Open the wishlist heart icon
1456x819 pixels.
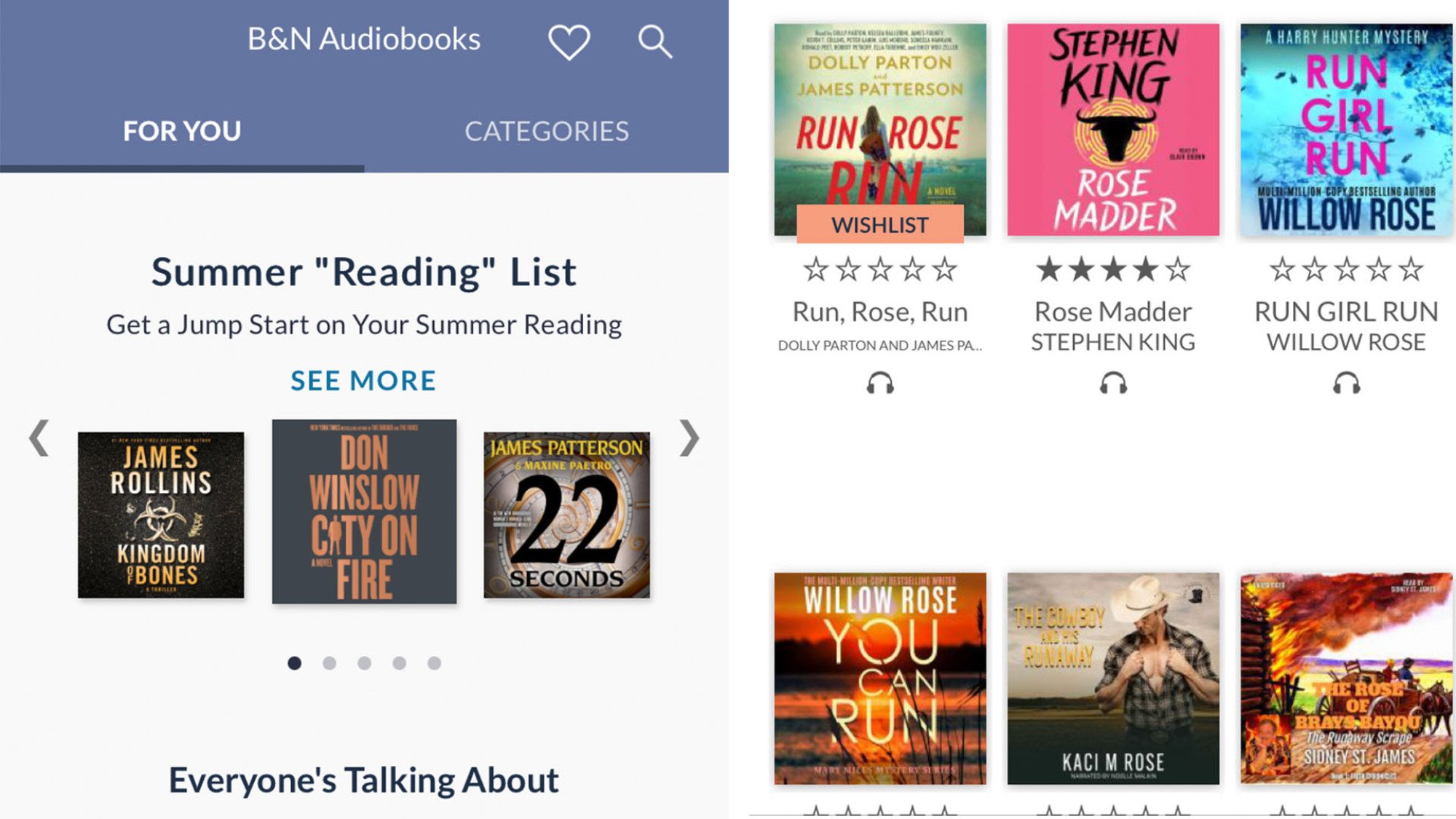[569, 41]
